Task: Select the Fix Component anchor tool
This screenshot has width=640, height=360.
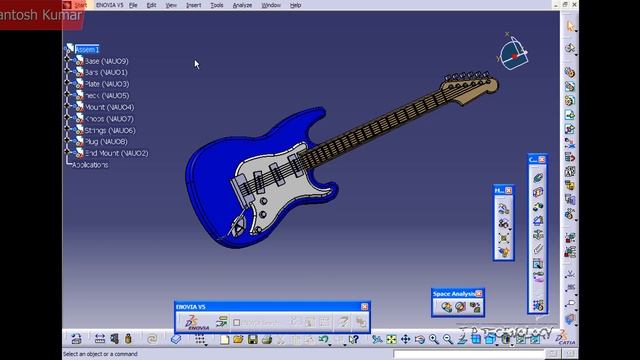Action: [x=538, y=235]
